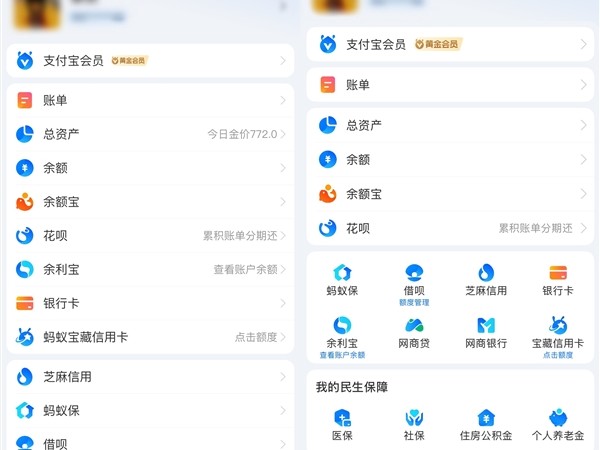Select 芝麻信用 label in left list
The height and width of the screenshot is (450, 600).
click(67, 377)
